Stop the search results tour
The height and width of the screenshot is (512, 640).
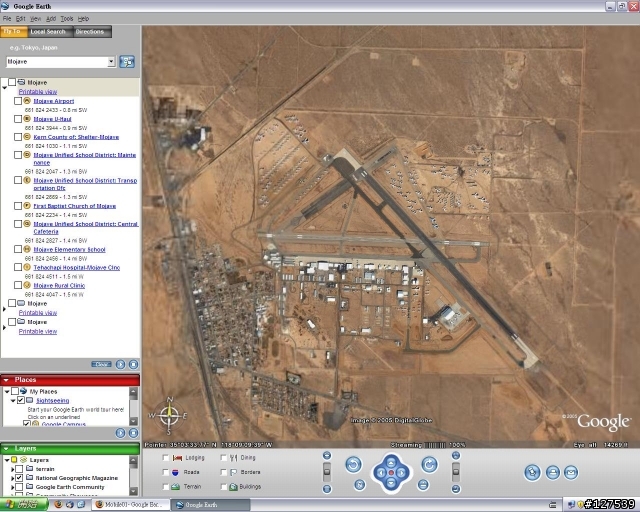coord(133,364)
